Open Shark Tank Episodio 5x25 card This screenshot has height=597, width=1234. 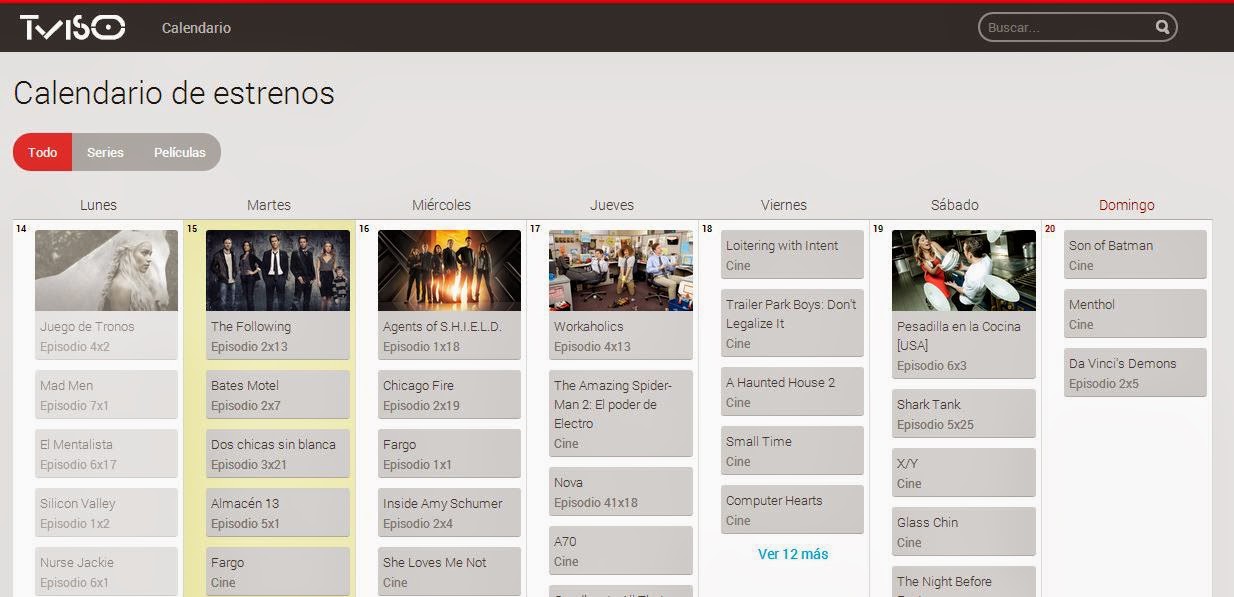964,414
